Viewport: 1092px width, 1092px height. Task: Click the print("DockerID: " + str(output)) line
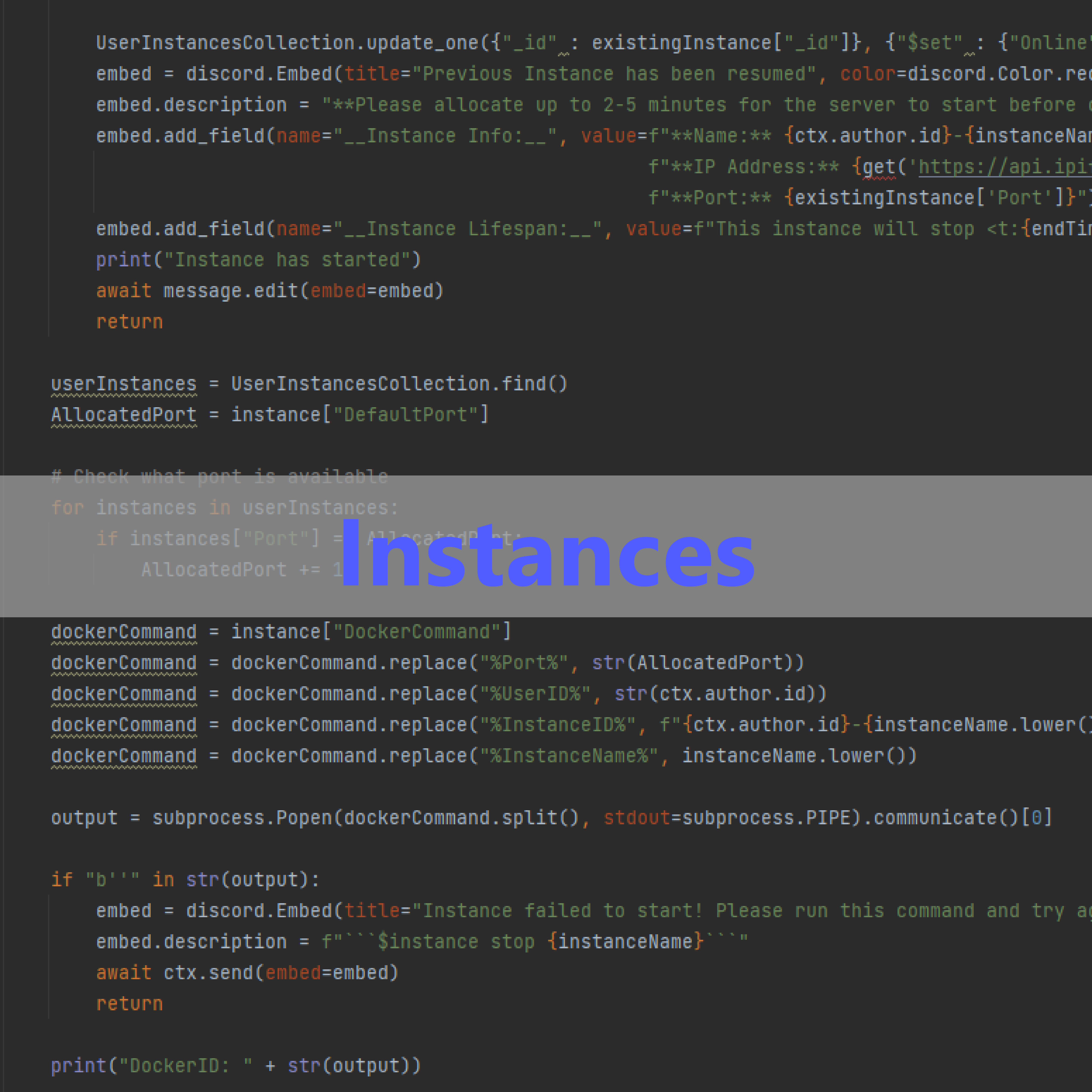(236, 1066)
